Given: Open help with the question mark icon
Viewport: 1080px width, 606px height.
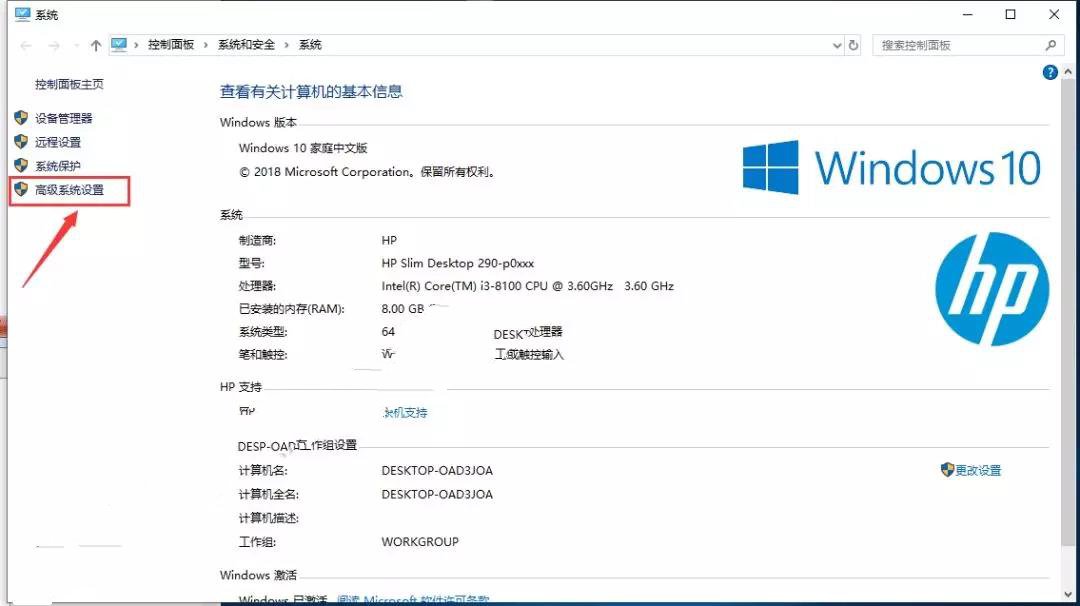Looking at the screenshot, I should [x=1050, y=72].
